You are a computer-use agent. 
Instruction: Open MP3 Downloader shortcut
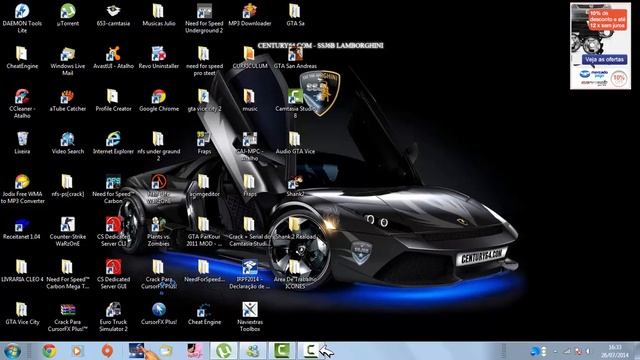pyautogui.click(x=250, y=15)
